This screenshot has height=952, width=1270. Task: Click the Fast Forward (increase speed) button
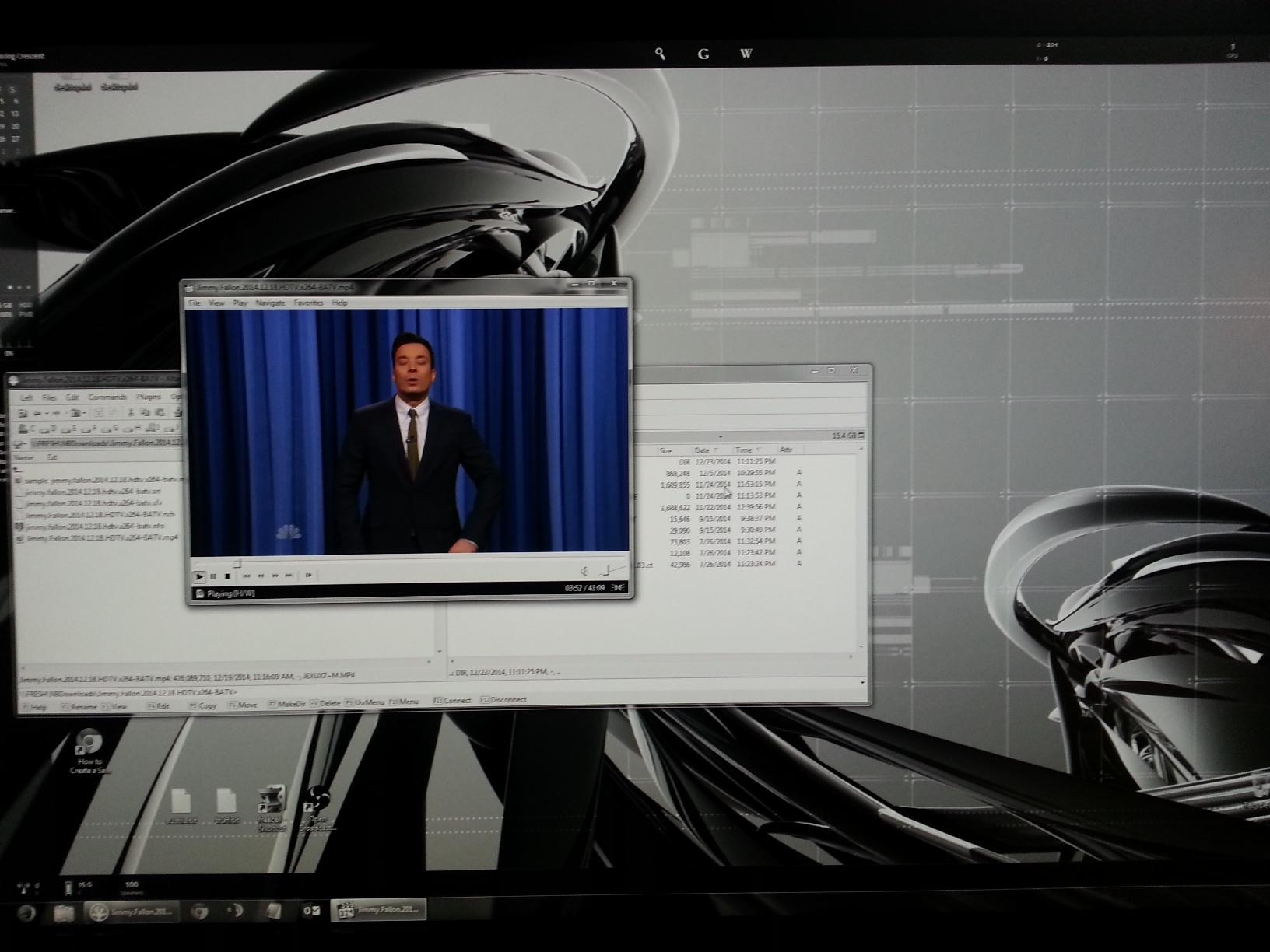[275, 576]
